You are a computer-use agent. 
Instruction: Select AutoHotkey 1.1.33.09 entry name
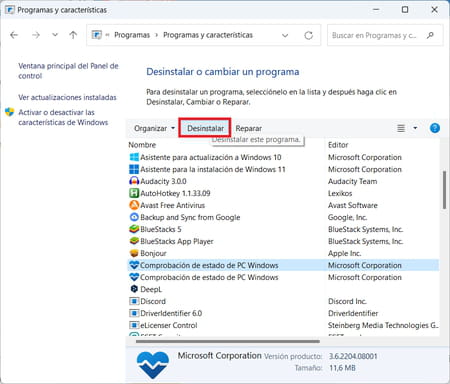click(175, 193)
